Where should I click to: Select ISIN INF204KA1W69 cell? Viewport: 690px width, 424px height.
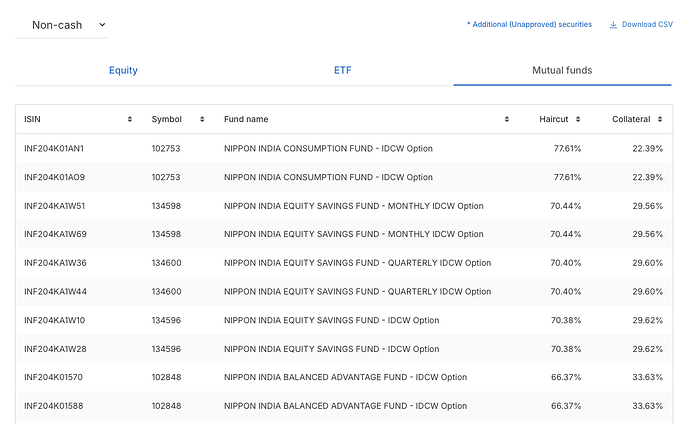click(55, 234)
